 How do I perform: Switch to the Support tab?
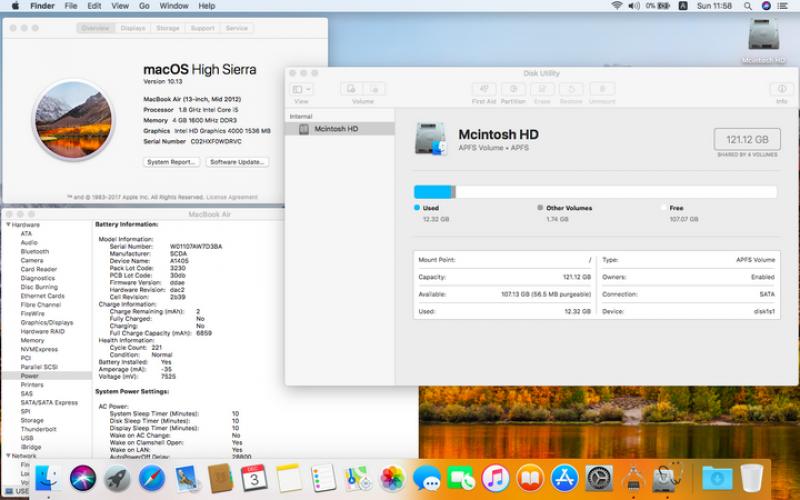tap(203, 28)
